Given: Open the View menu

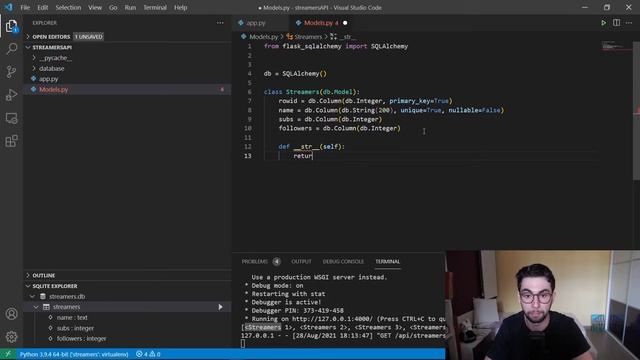Looking at the screenshot, I should click(x=95, y=7).
